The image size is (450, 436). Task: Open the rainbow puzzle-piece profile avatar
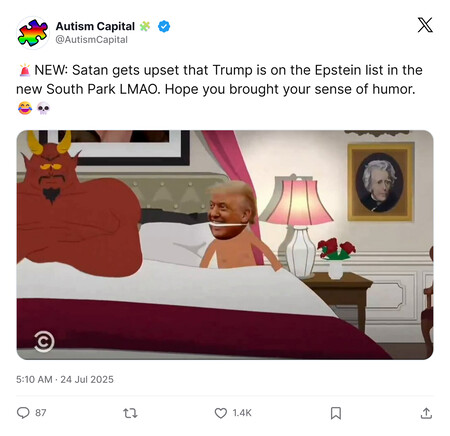(33, 33)
